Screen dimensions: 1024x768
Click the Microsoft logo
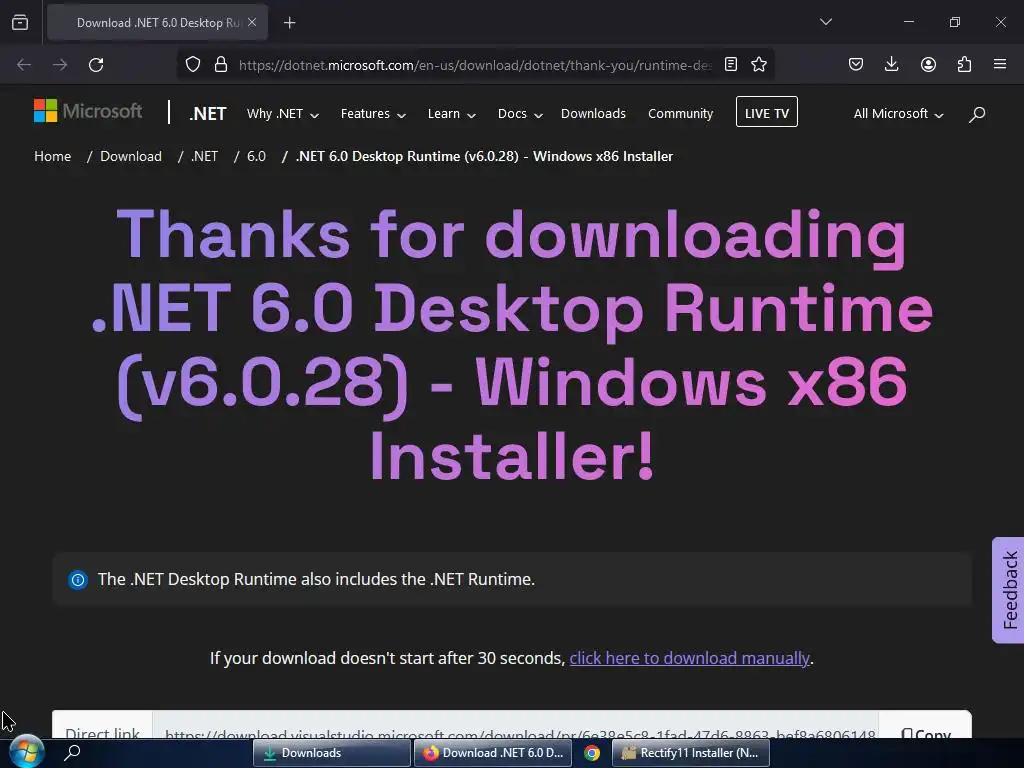pos(88,111)
